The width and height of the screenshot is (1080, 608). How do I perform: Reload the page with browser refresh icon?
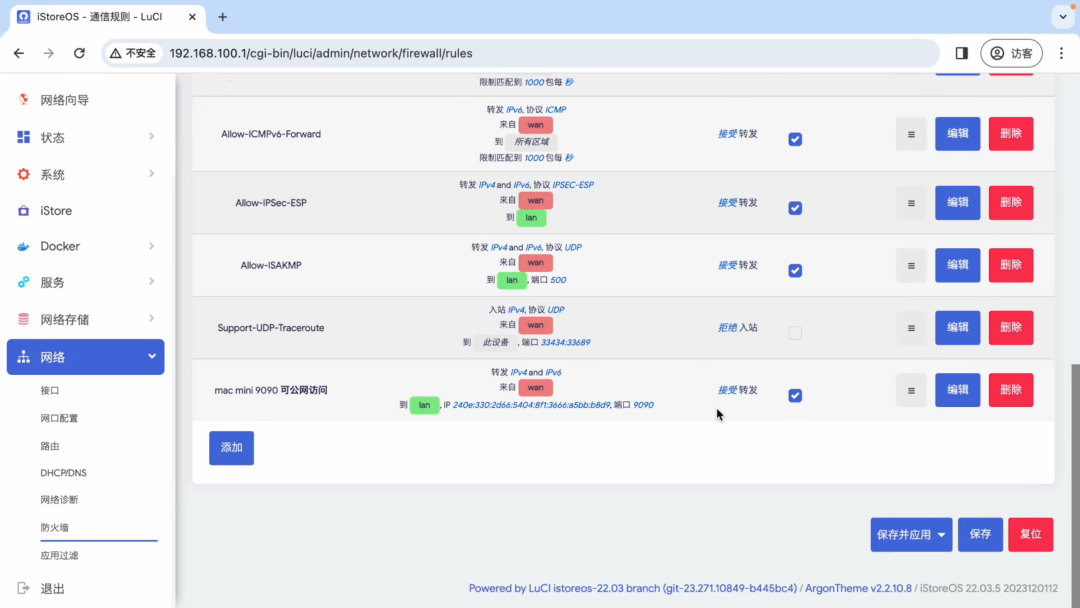(x=79, y=53)
